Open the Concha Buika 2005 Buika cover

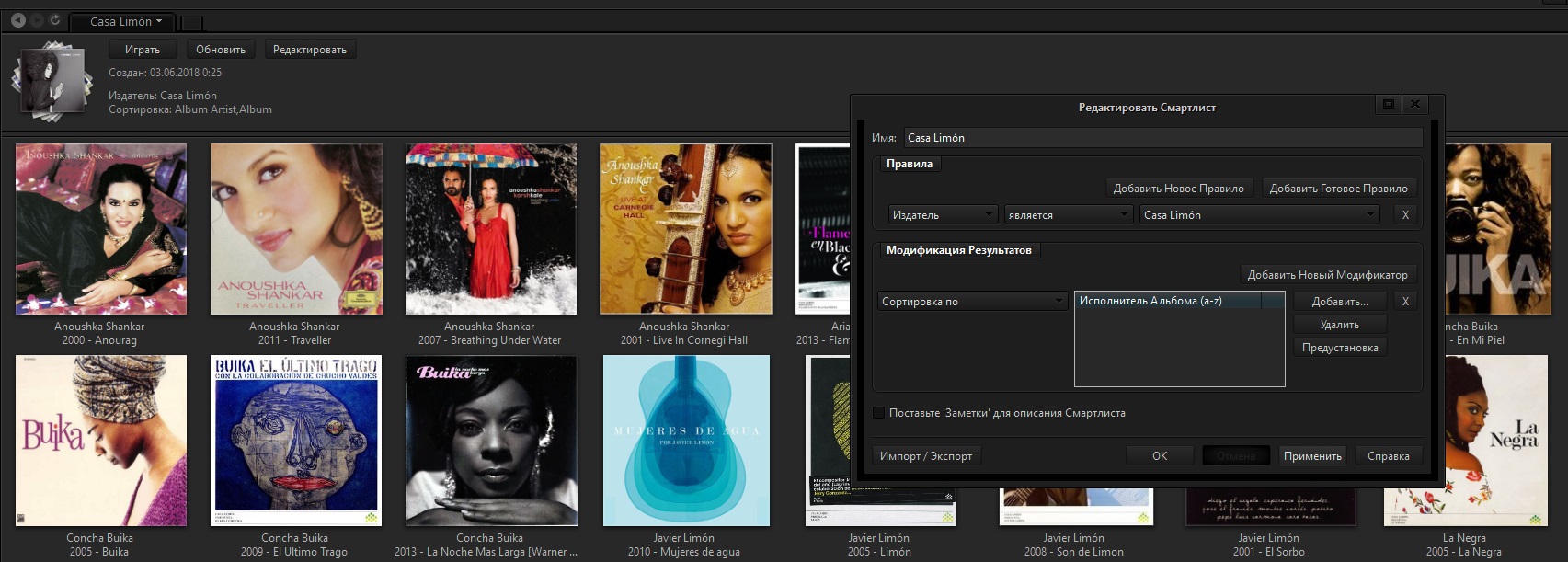pyautogui.click(x=101, y=441)
